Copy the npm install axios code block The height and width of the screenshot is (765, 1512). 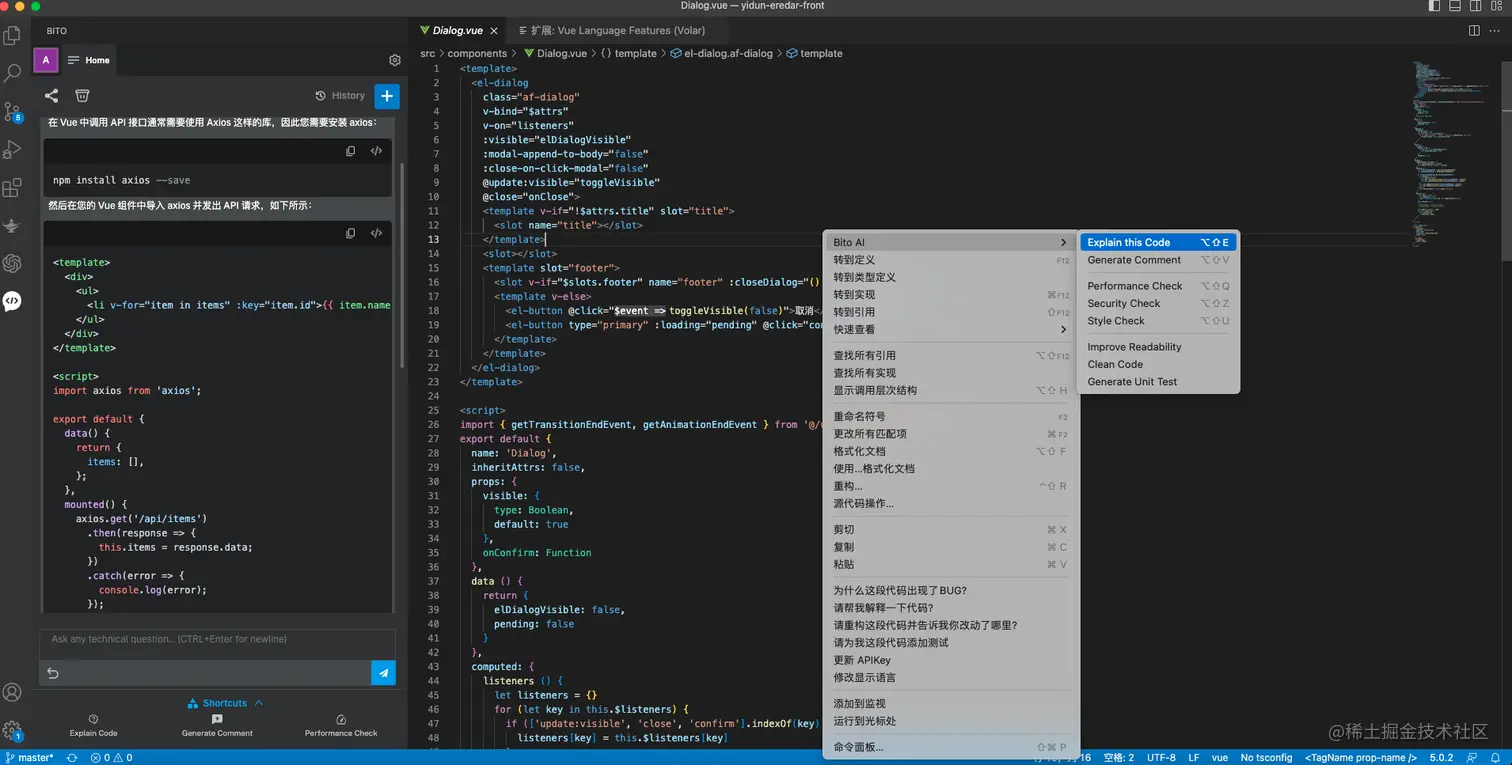pyautogui.click(x=351, y=151)
